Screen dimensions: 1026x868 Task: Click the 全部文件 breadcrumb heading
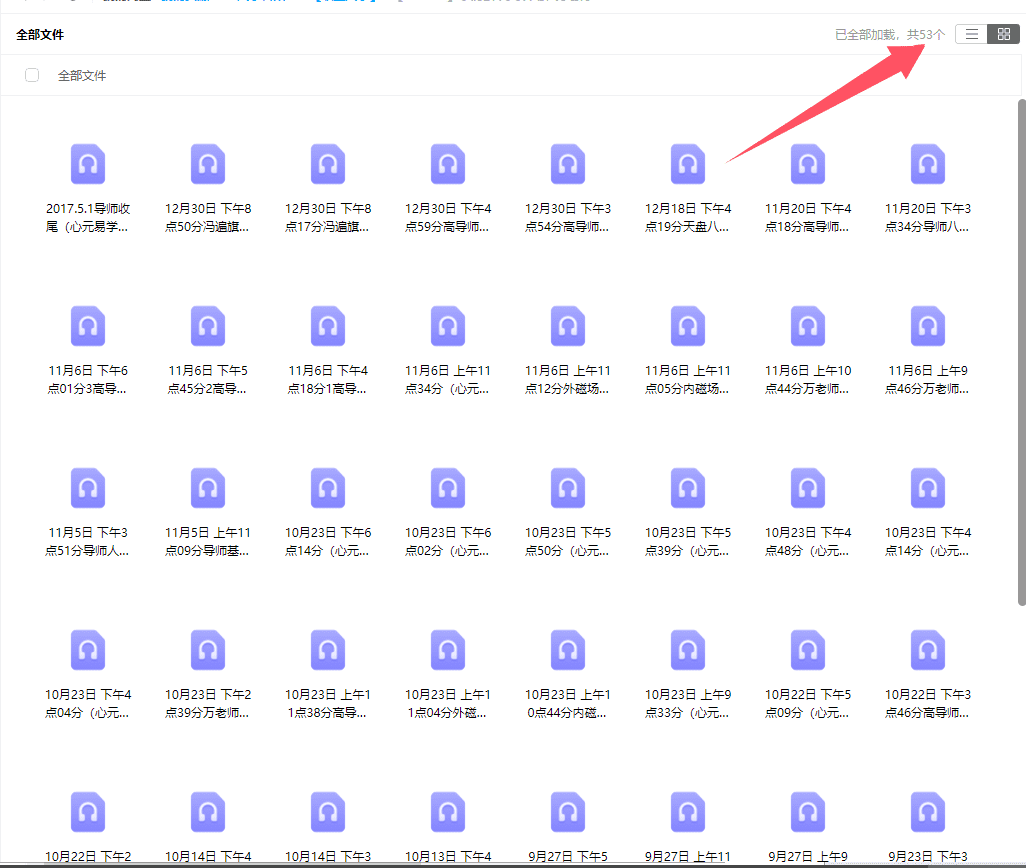[40, 35]
